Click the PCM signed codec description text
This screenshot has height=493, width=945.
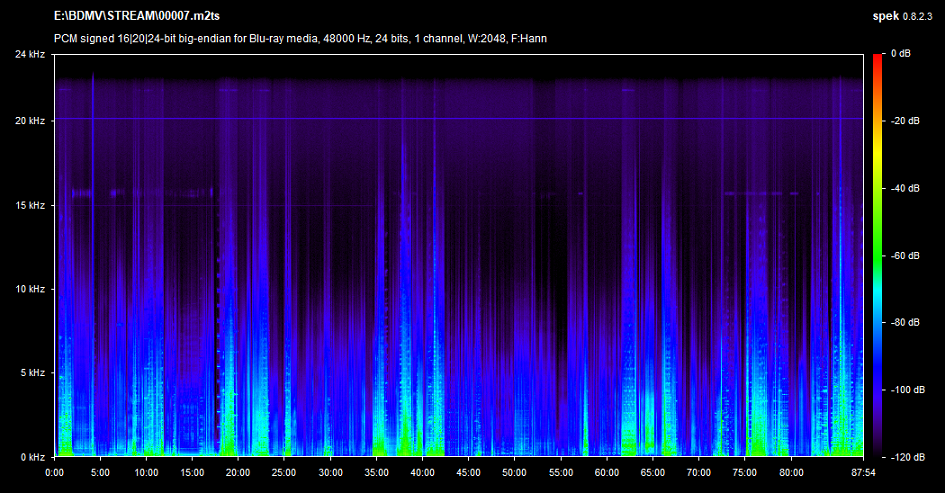pos(300,38)
